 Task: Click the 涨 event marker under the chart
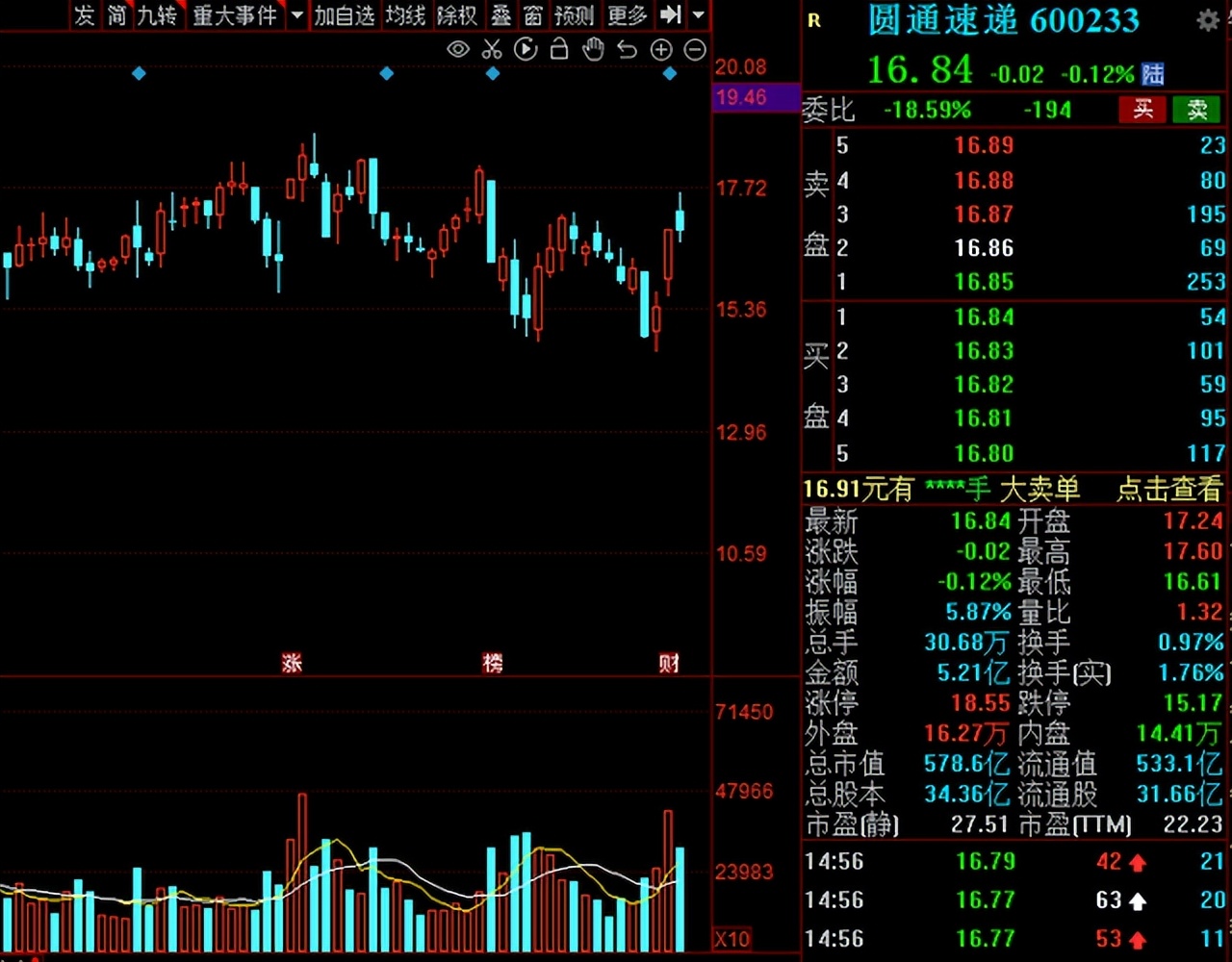click(x=292, y=663)
